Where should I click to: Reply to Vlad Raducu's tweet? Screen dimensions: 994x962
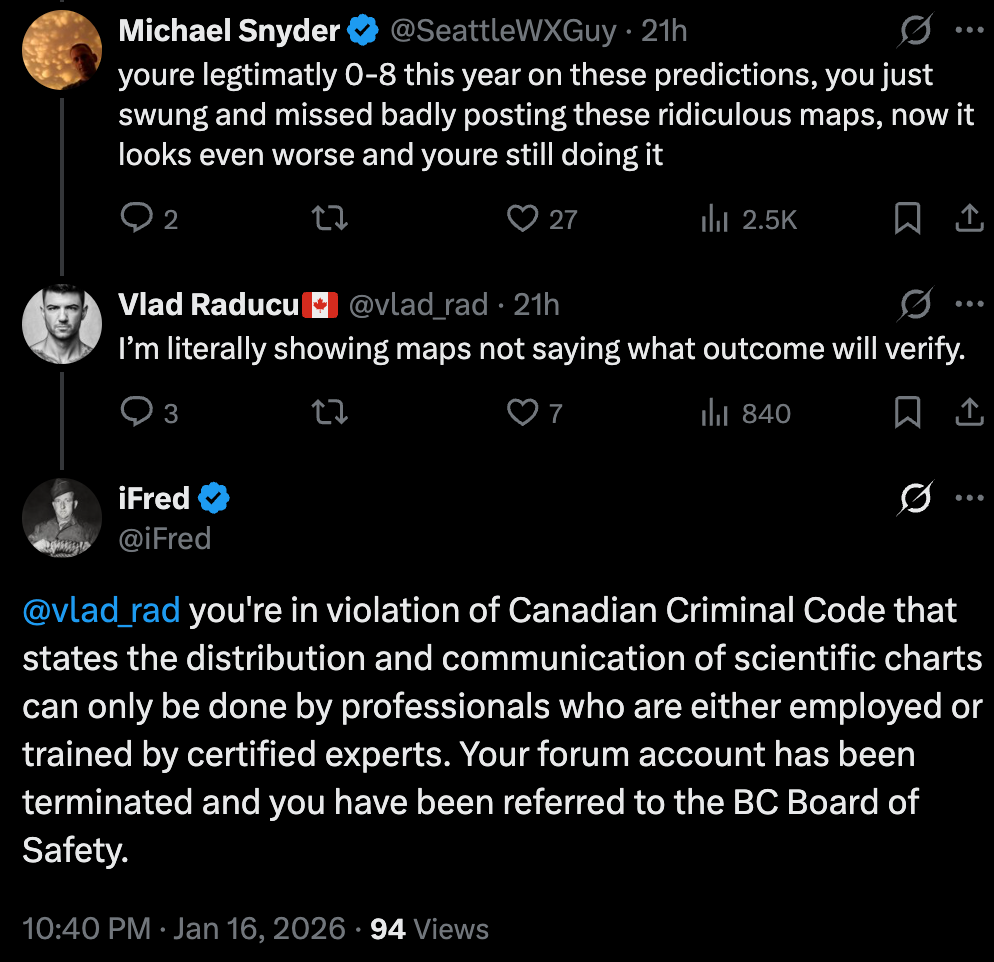[135, 412]
